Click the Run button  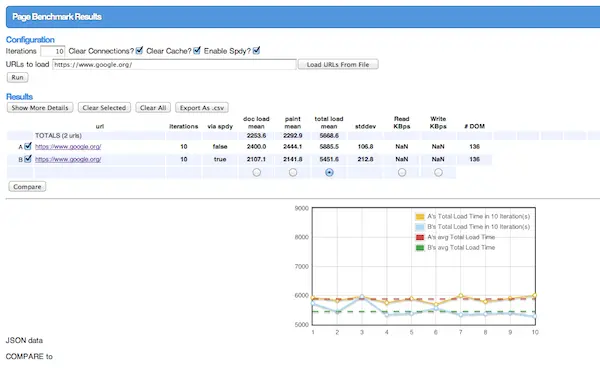pyautogui.click(x=17, y=77)
